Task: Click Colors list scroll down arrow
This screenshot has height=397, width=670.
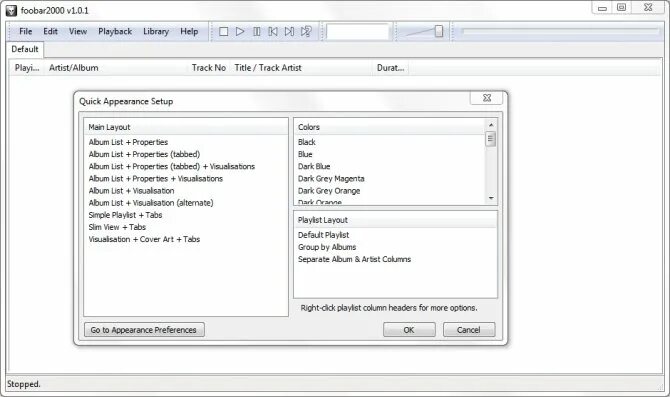Action: 491,198
